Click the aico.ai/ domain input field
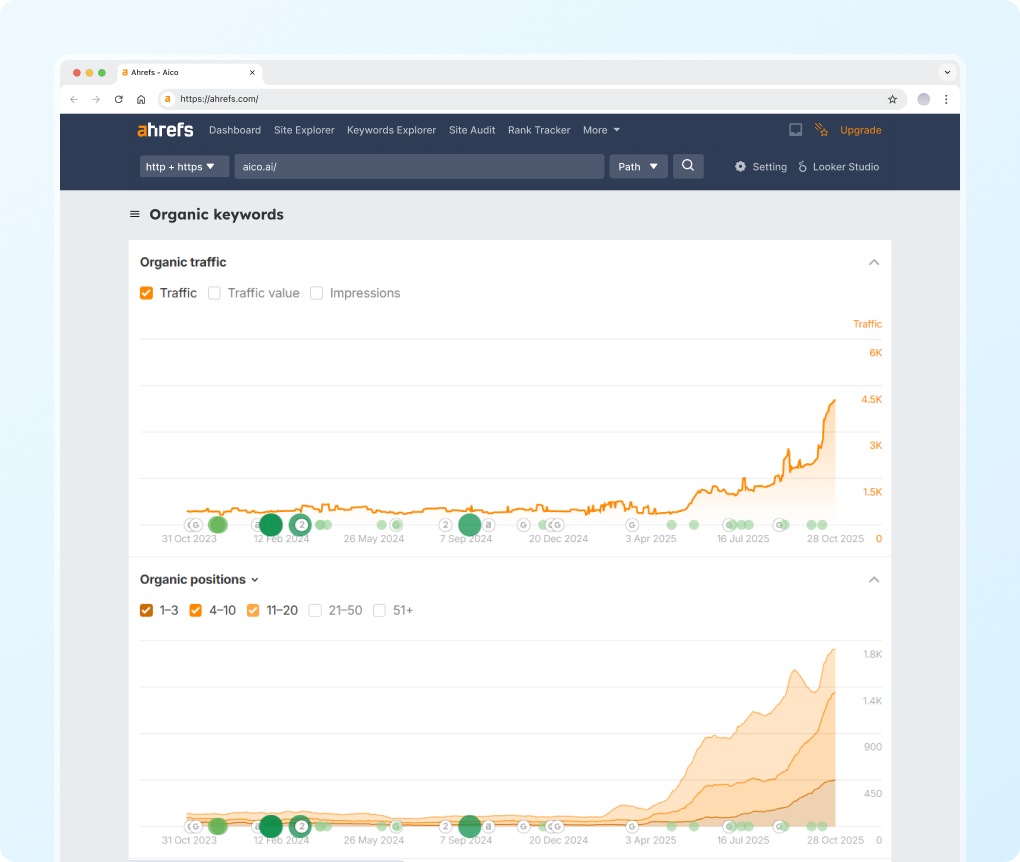 [419, 167]
